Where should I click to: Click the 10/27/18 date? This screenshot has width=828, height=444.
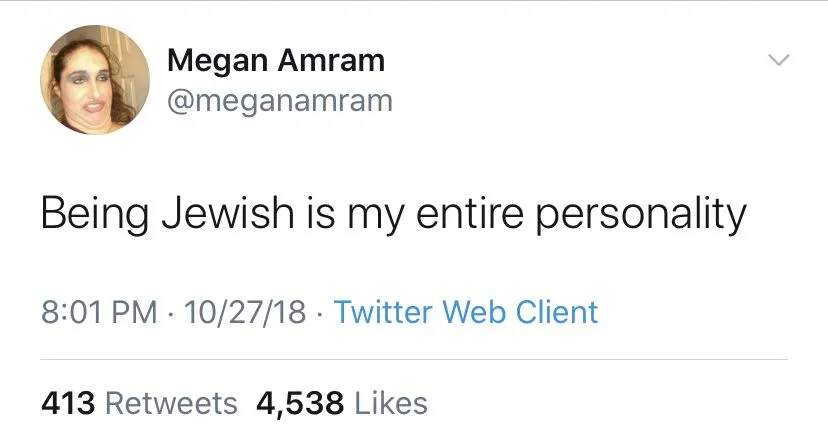(244, 312)
